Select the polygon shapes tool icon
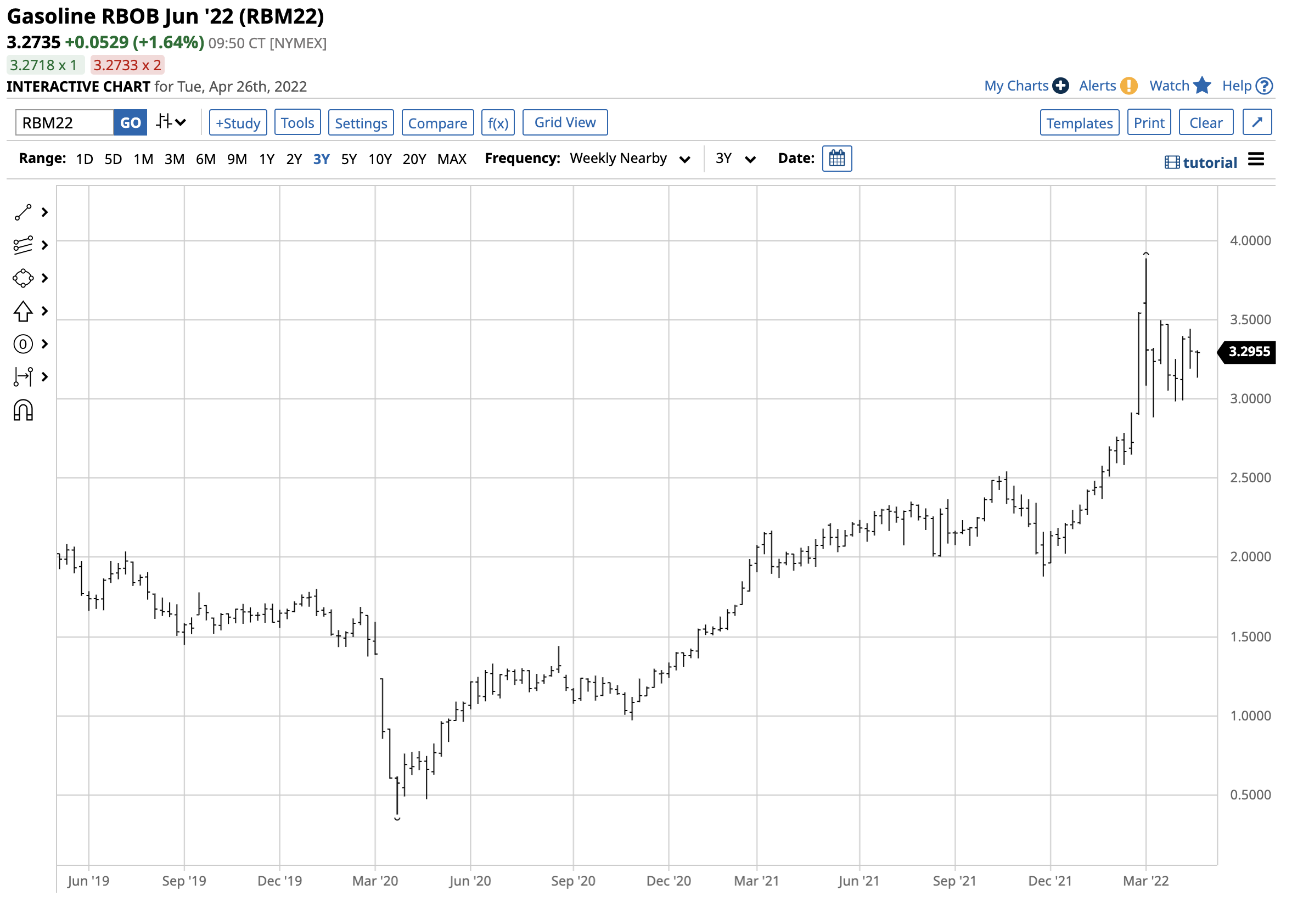This screenshot has width=1303, height=924. pyautogui.click(x=23, y=278)
